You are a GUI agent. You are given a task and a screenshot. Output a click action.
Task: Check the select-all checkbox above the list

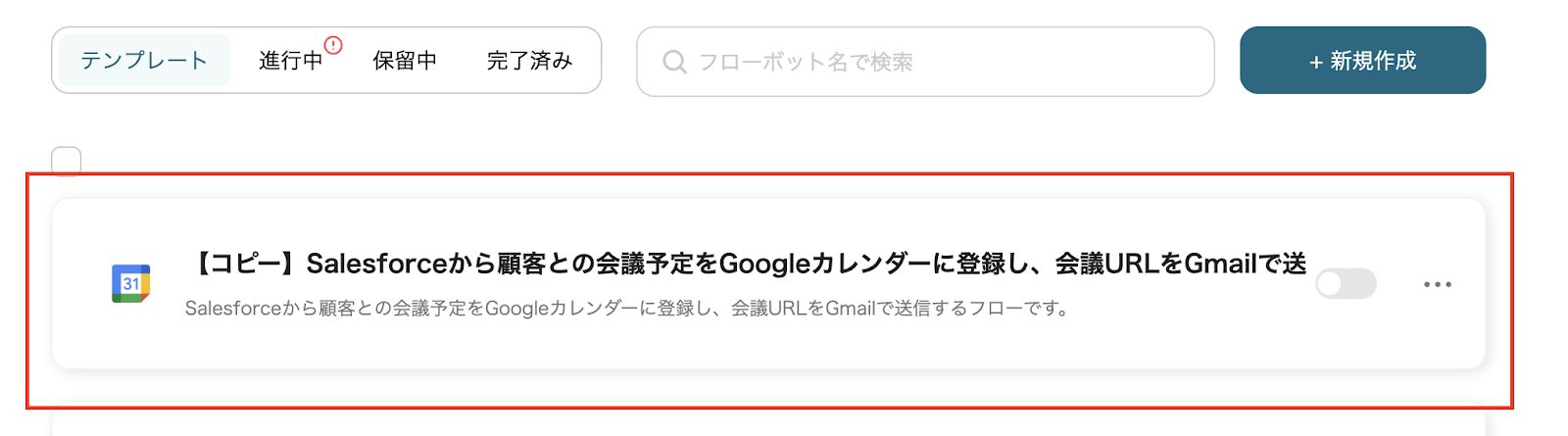[67, 161]
